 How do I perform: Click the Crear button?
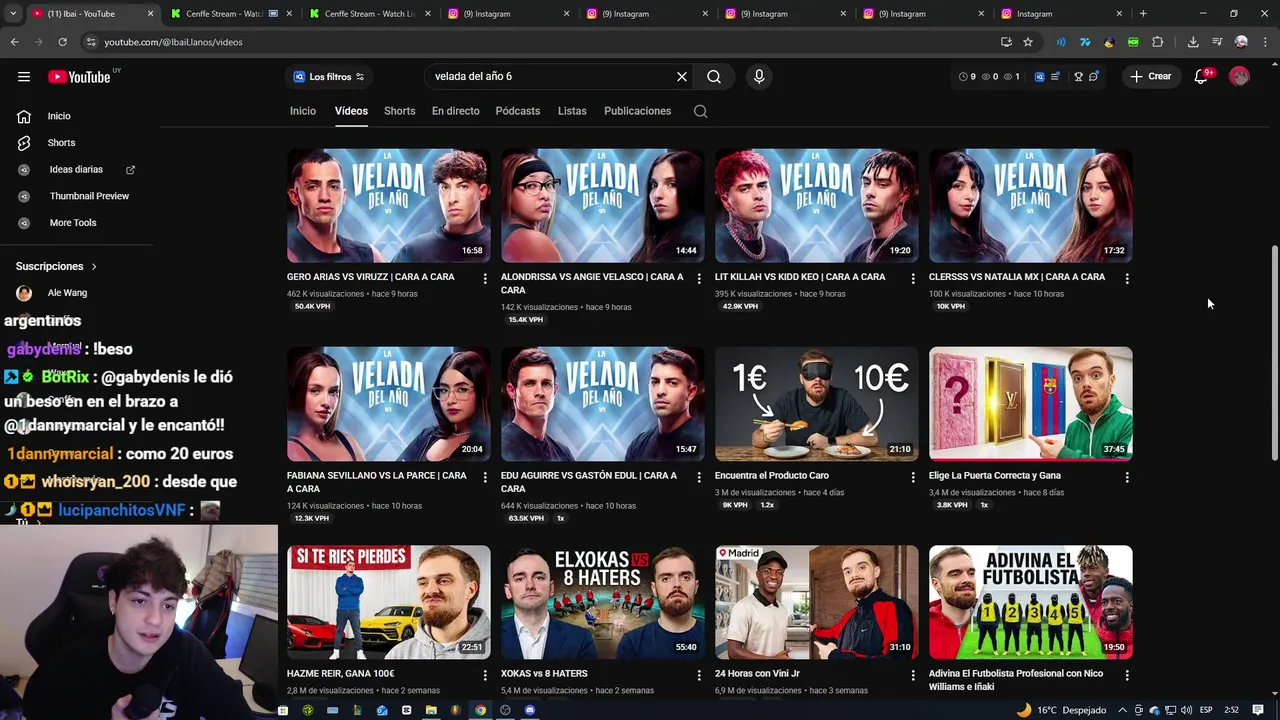click(x=1150, y=77)
